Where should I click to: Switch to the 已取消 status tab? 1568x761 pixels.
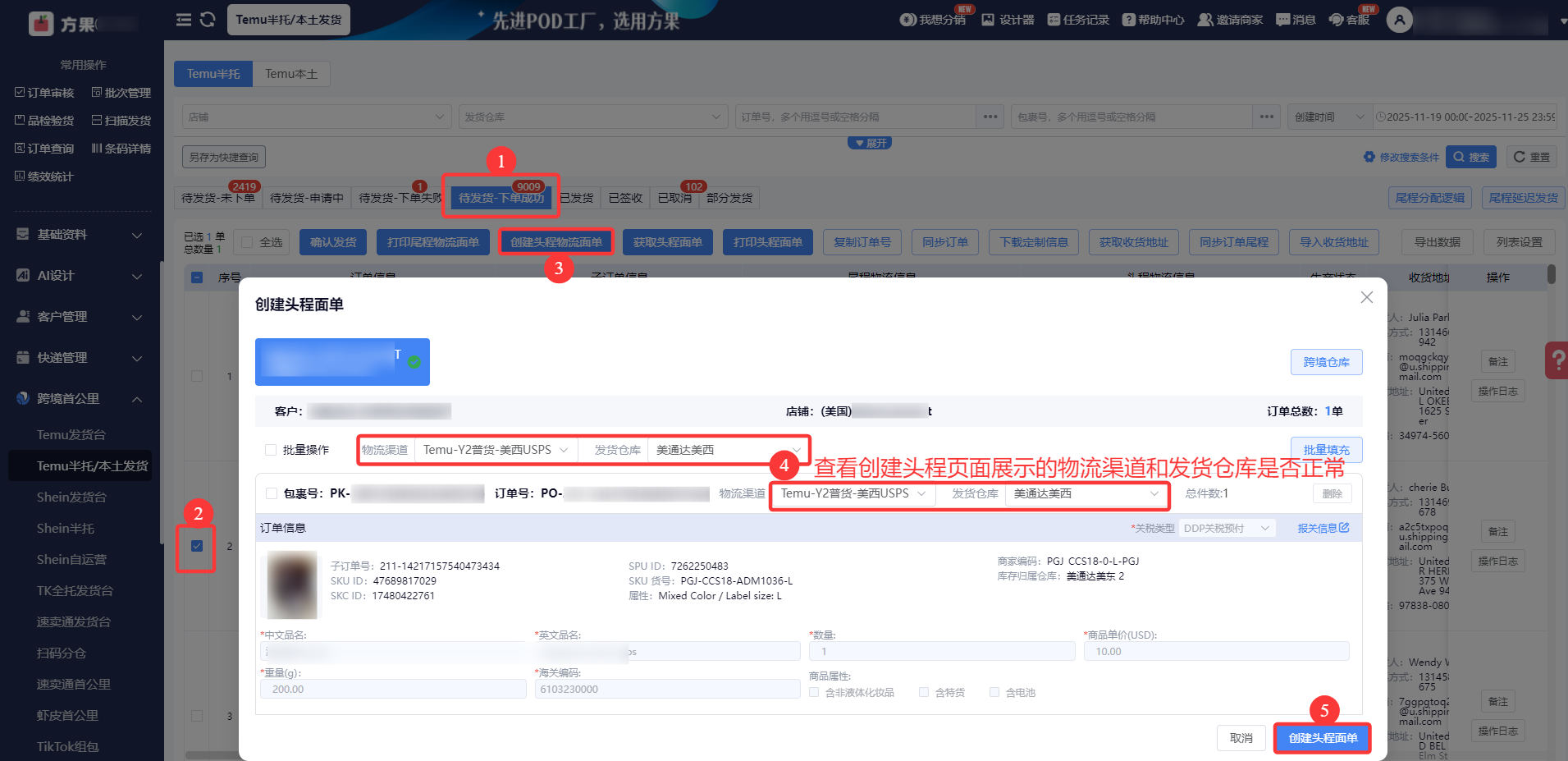[674, 198]
